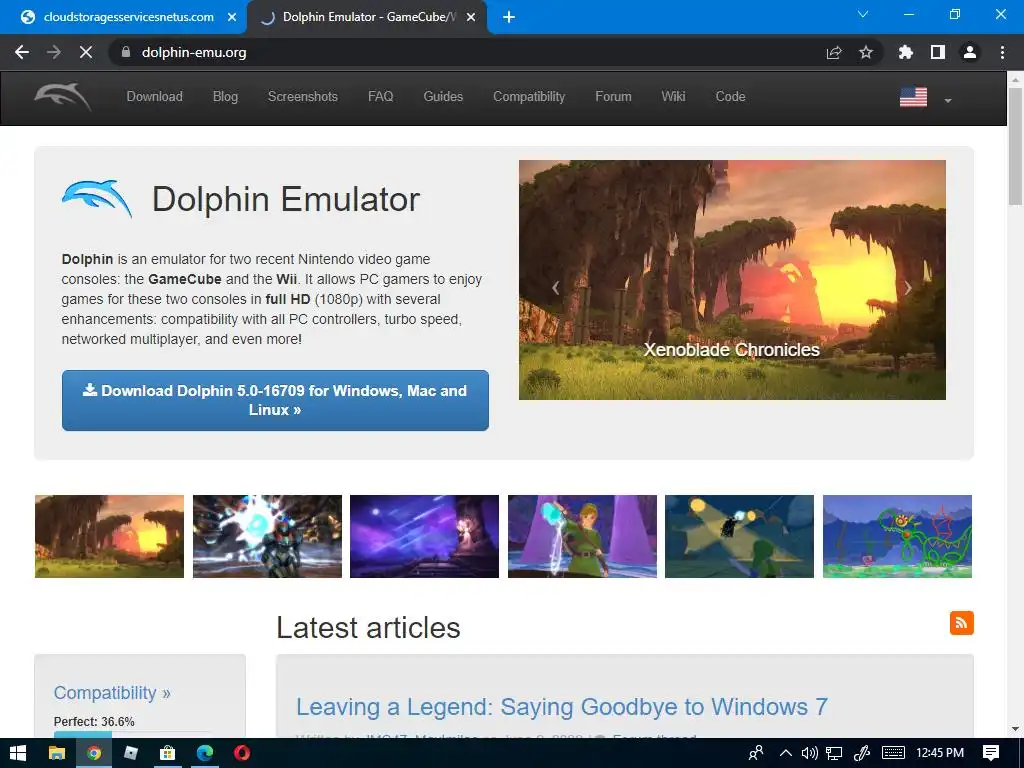Open the People icon in the taskbar
Screen dimensions: 1024x768
pyautogui.click(x=756, y=753)
